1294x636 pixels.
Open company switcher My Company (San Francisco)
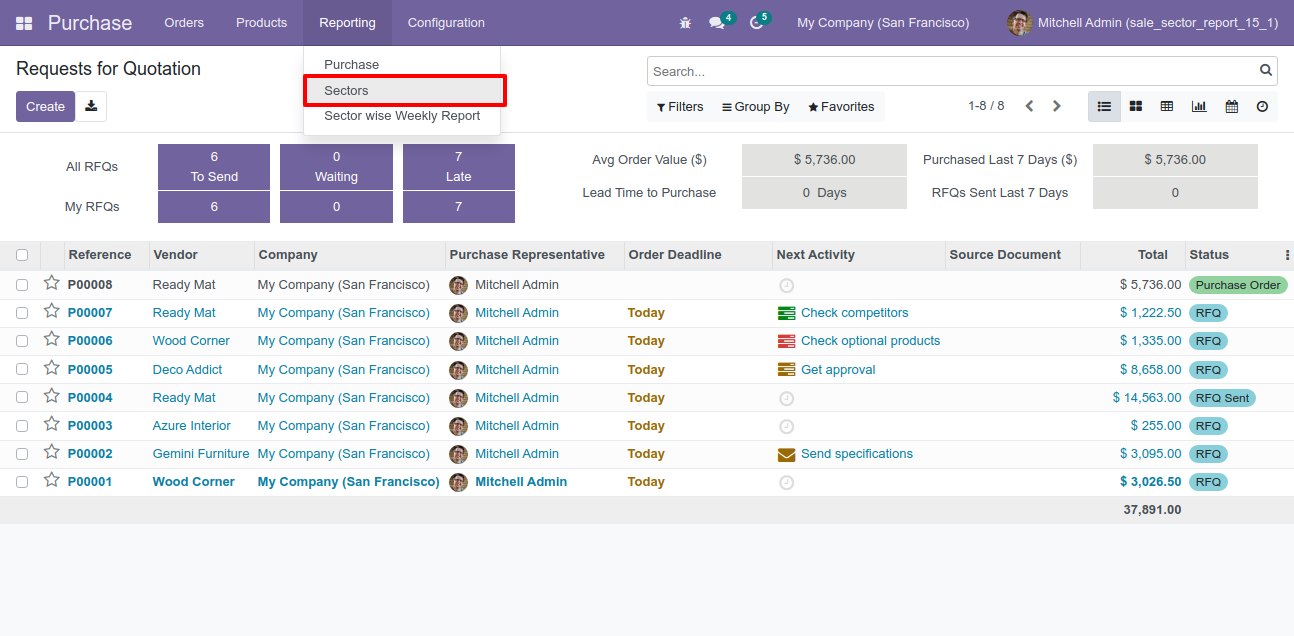[x=883, y=23]
